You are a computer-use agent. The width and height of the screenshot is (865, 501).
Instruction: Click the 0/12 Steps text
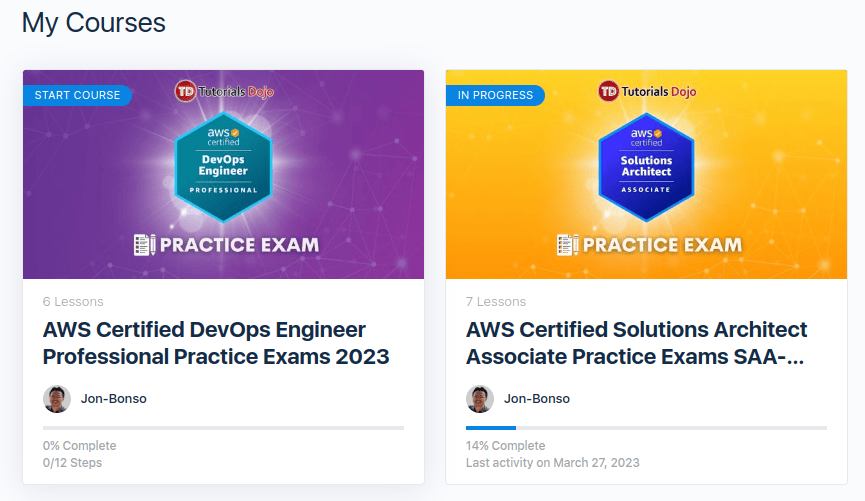(72, 463)
